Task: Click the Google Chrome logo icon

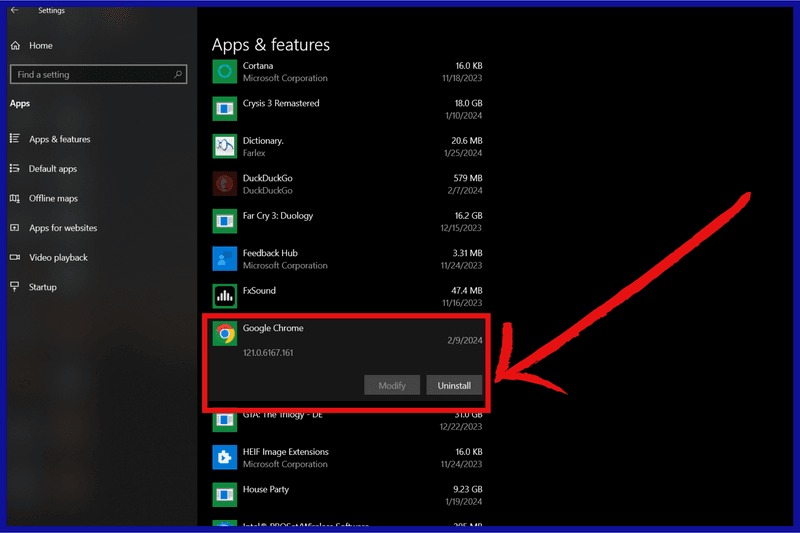Action: (x=225, y=334)
